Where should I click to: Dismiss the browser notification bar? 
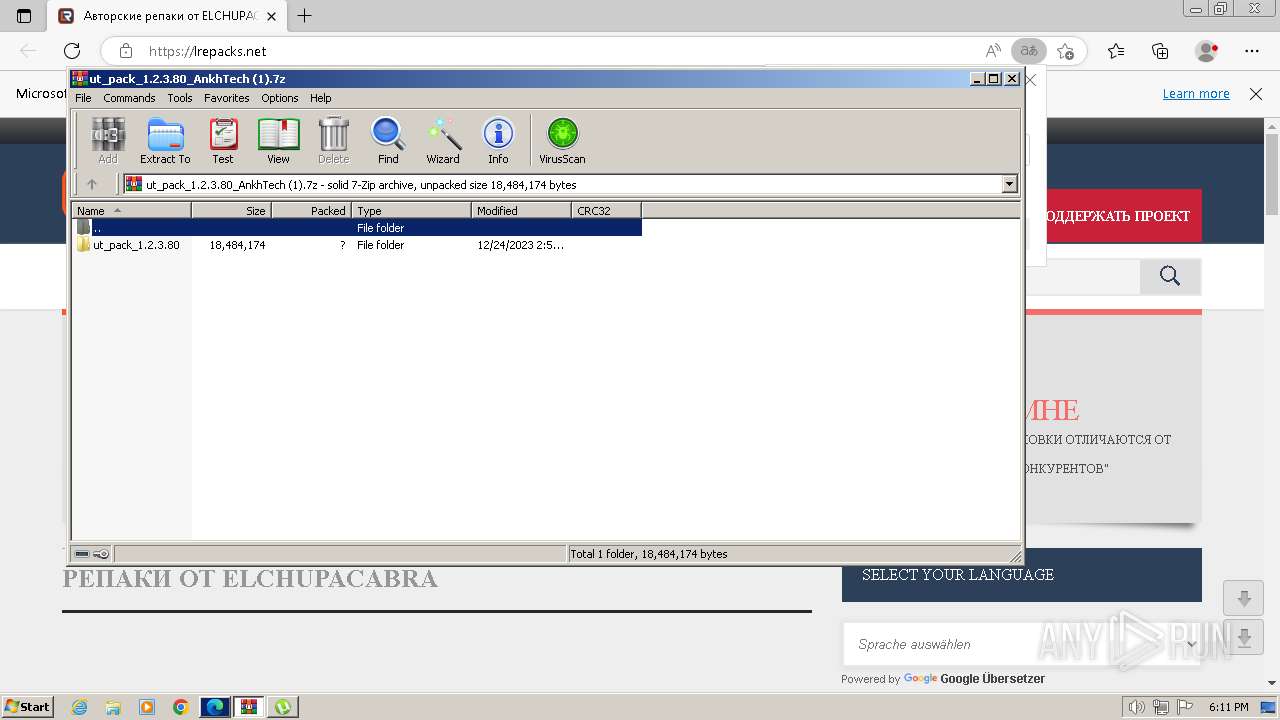(1256, 94)
